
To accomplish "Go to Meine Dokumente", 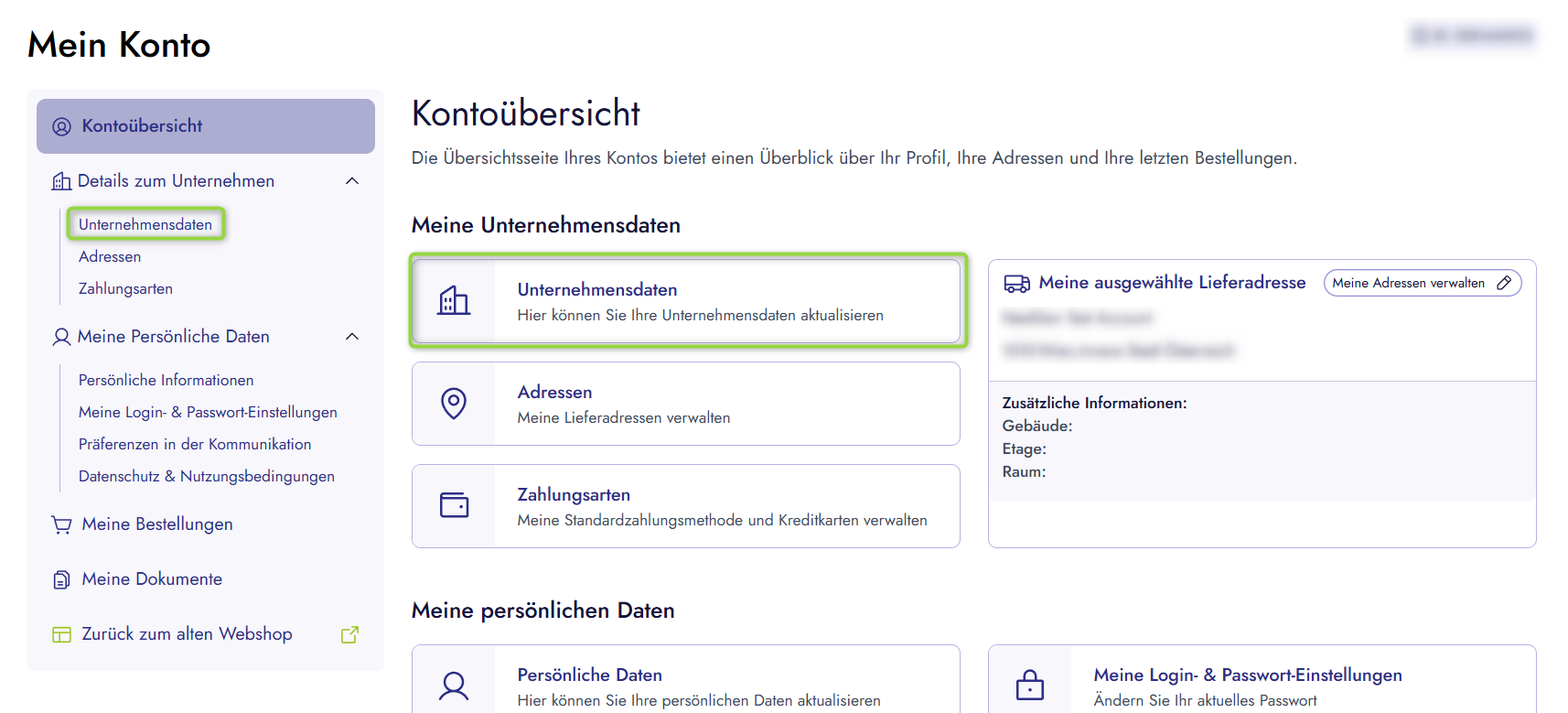I will [152, 579].
